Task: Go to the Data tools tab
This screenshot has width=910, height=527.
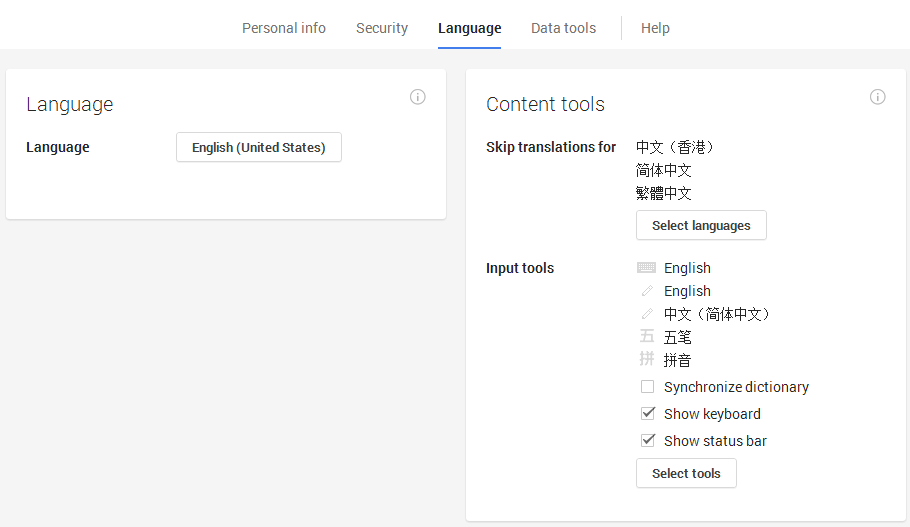Action: [564, 28]
